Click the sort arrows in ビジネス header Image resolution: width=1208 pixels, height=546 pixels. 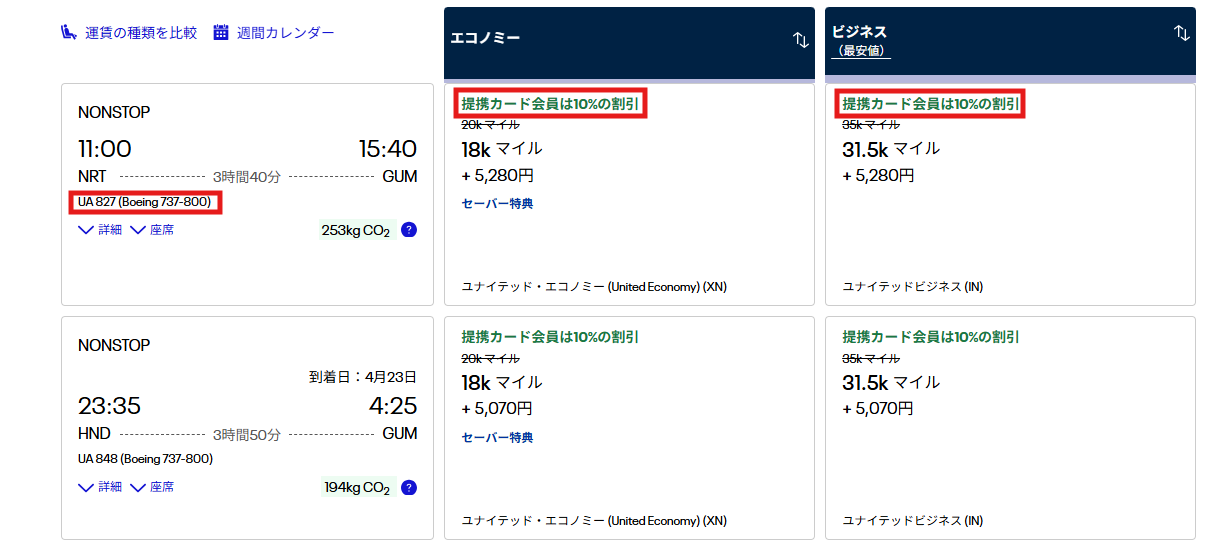coord(1181,33)
